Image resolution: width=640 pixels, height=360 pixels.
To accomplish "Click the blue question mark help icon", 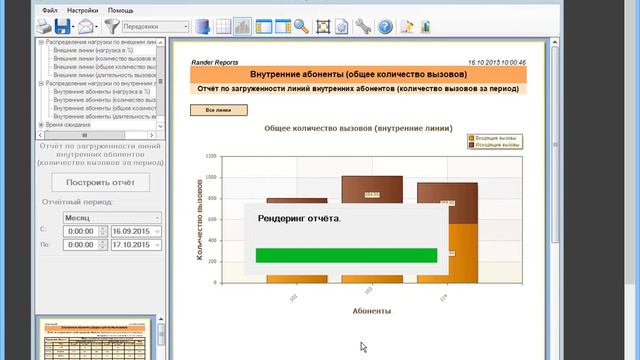I will point(385,27).
